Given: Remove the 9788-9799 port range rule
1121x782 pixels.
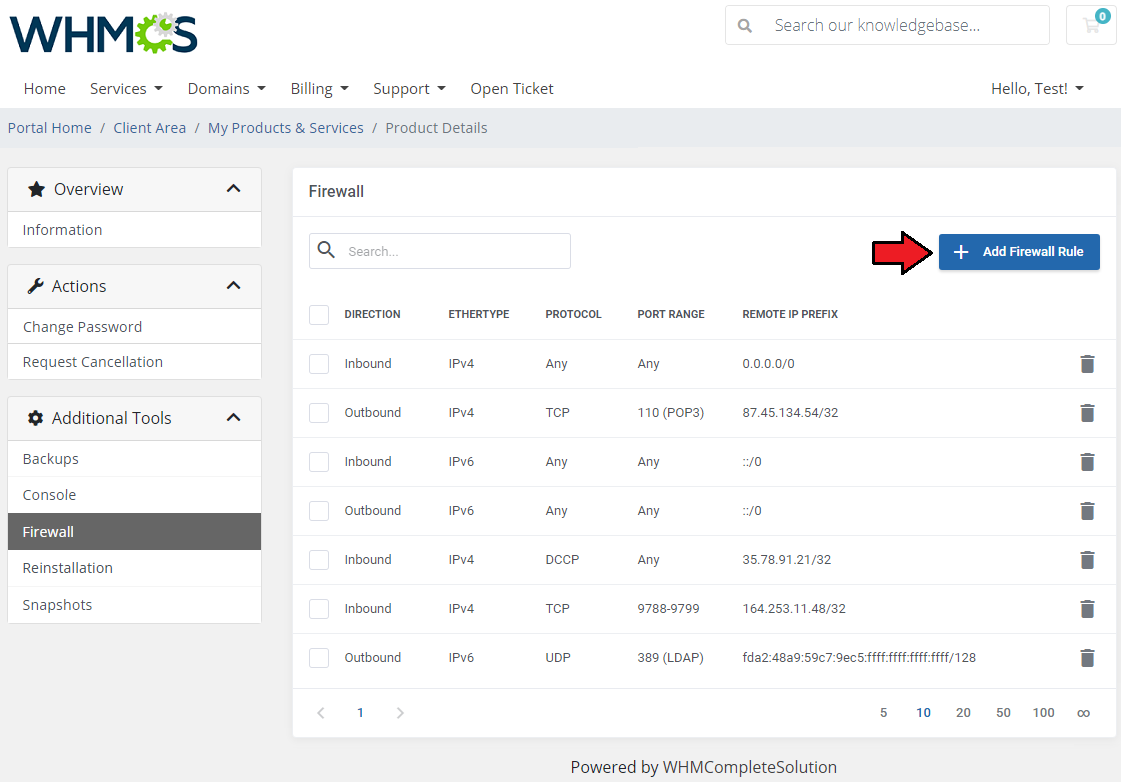Looking at the screenshot, I should click(x=1087, y=609).
